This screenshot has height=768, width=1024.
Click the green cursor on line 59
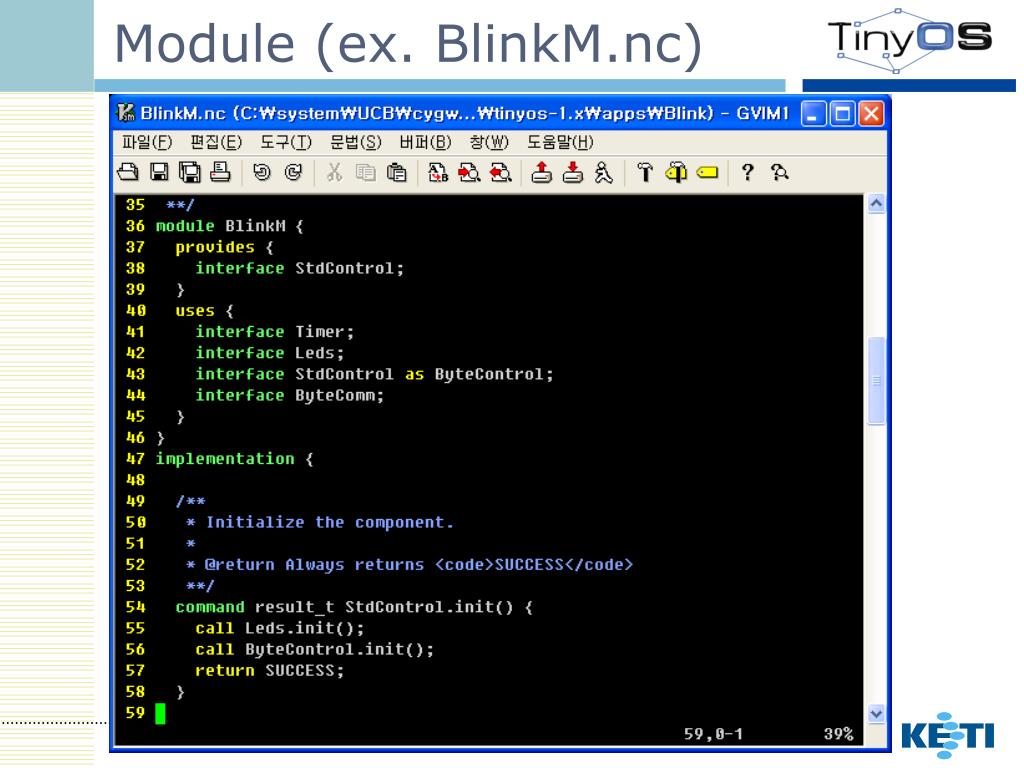pyautogui.click(x=161, y=713)
